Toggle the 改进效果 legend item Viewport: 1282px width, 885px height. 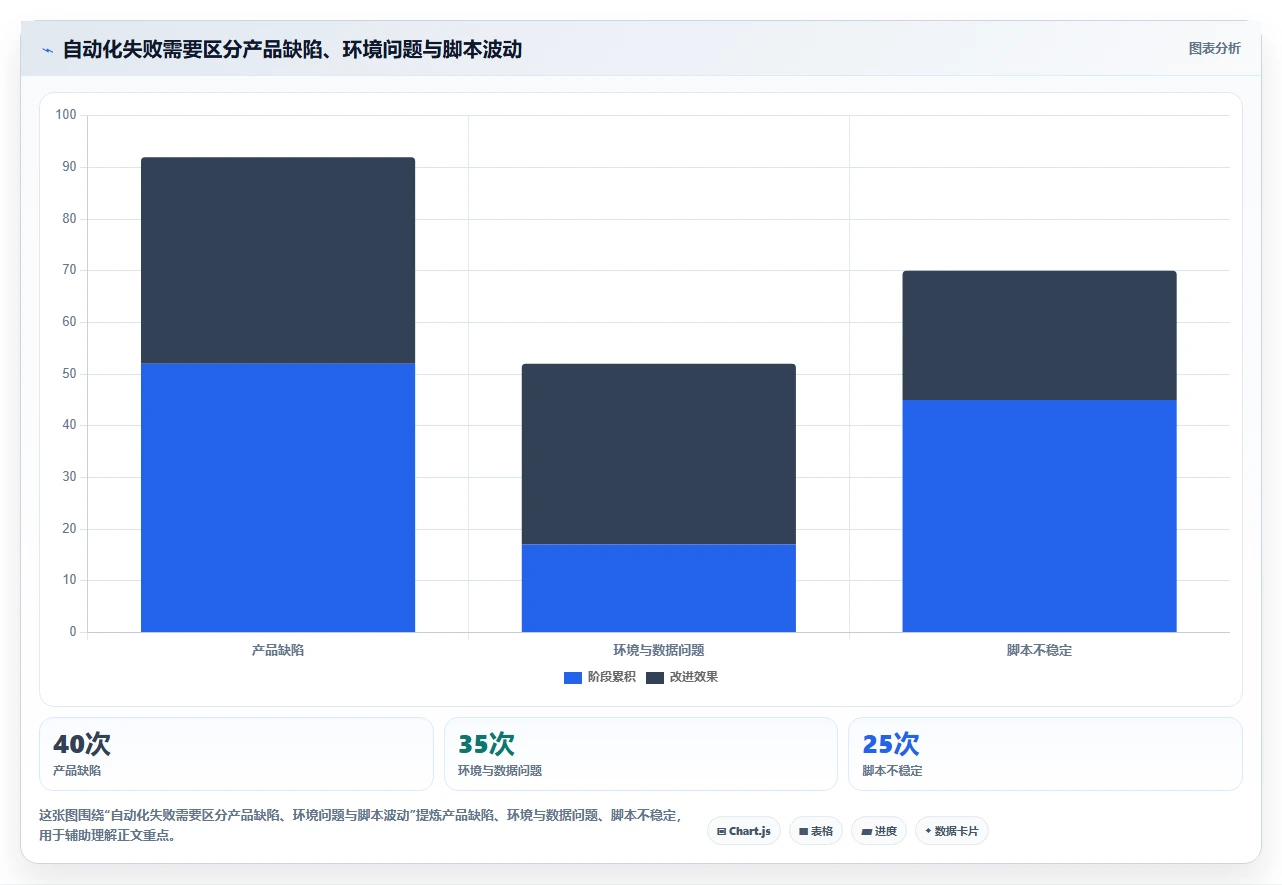682,677
